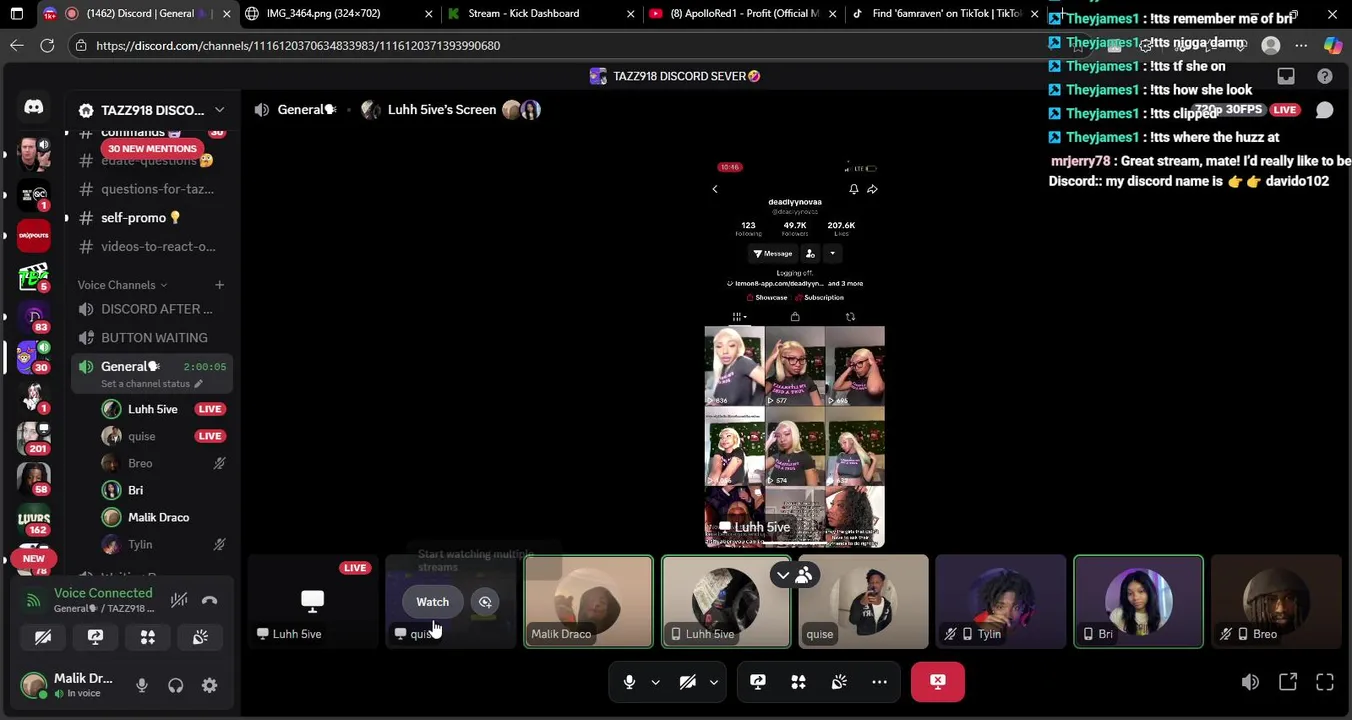Open browser tab actions menu icon
Image resolution: width=1352 pixels, height=720 pixels.
[x=17, y=14]
